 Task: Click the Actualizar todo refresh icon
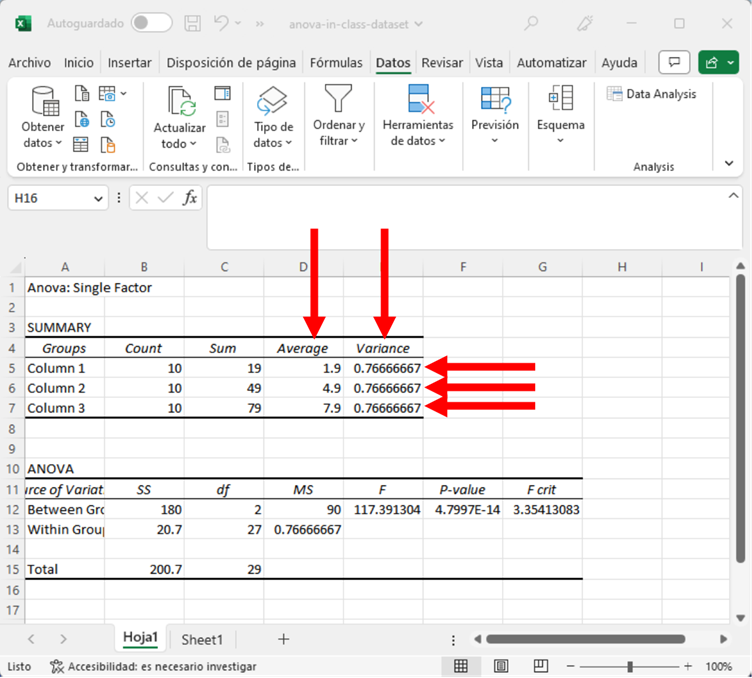(x=180, y=101)
